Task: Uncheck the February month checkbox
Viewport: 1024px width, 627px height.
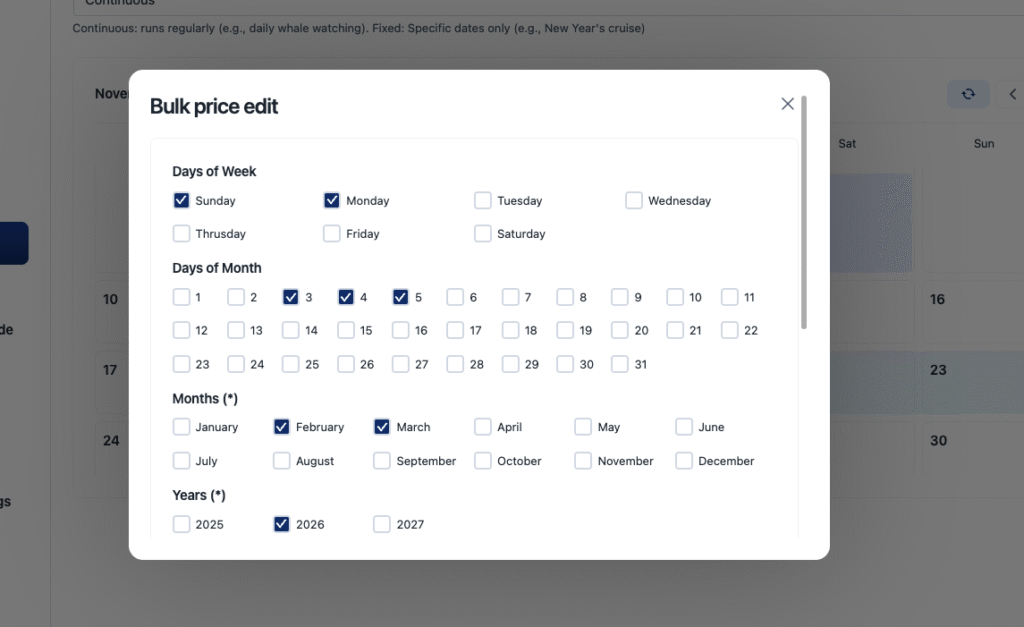Action: (x=282, y=427)
